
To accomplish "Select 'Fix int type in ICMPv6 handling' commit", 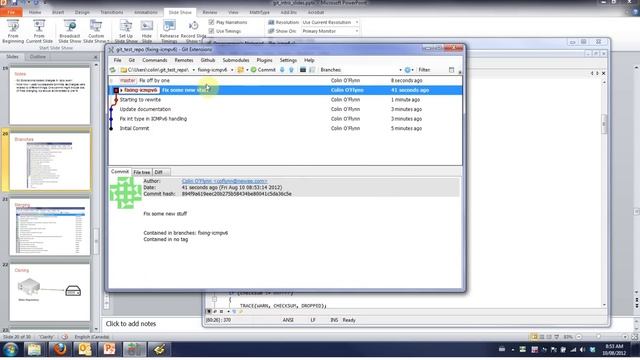I will point(286,119).
